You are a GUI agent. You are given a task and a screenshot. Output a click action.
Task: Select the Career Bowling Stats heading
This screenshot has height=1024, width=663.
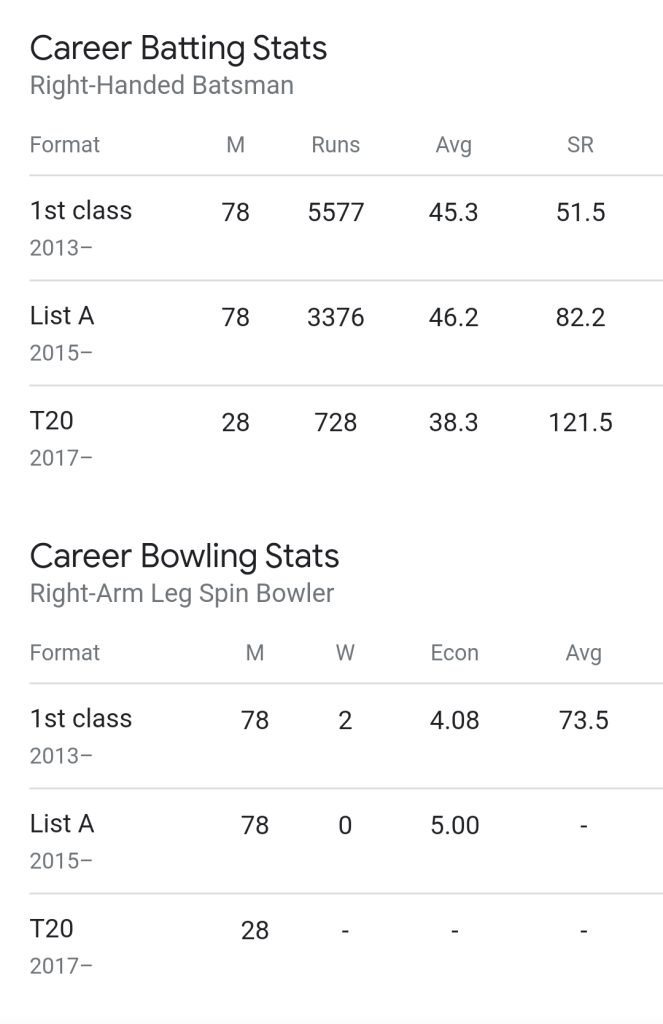click(x=184, y=557)
